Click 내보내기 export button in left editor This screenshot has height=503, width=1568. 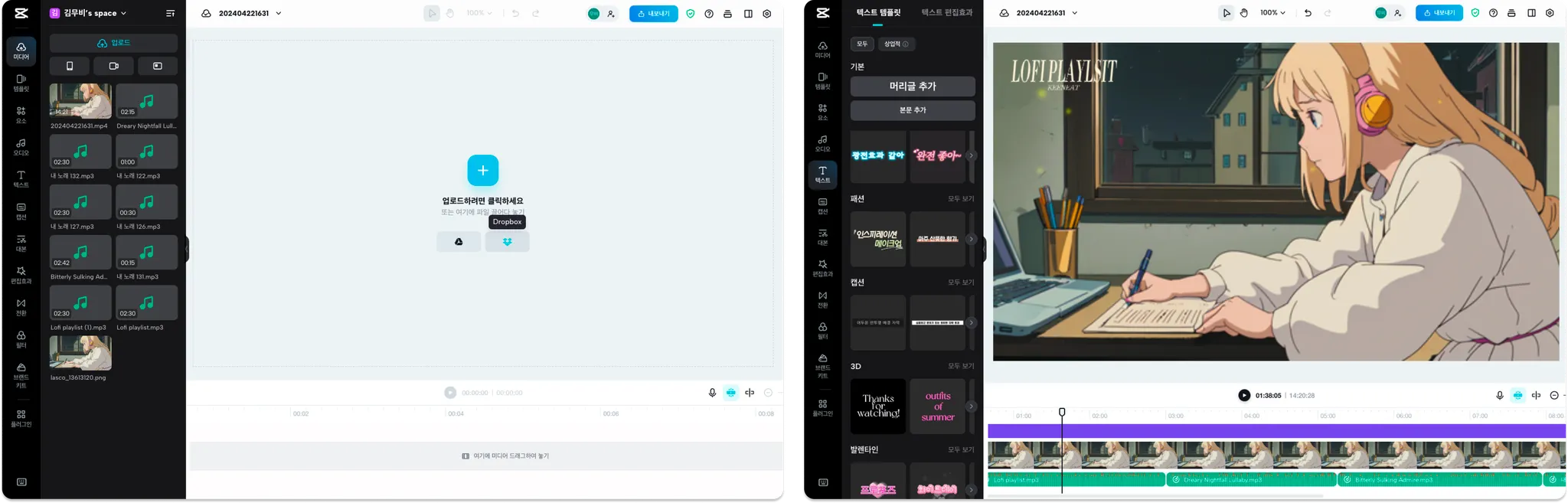point(653,14)
